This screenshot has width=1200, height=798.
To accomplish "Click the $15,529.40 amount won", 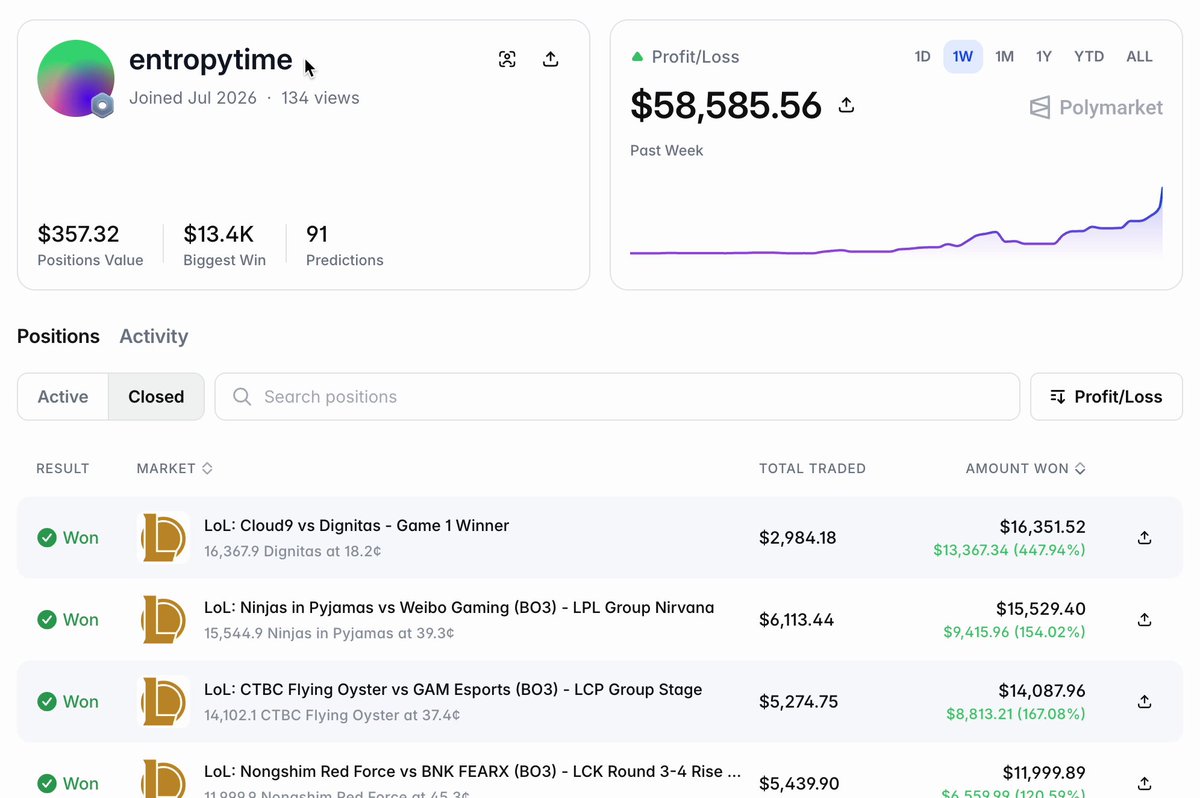I will pyautogui.click(x=1041, y=609).
